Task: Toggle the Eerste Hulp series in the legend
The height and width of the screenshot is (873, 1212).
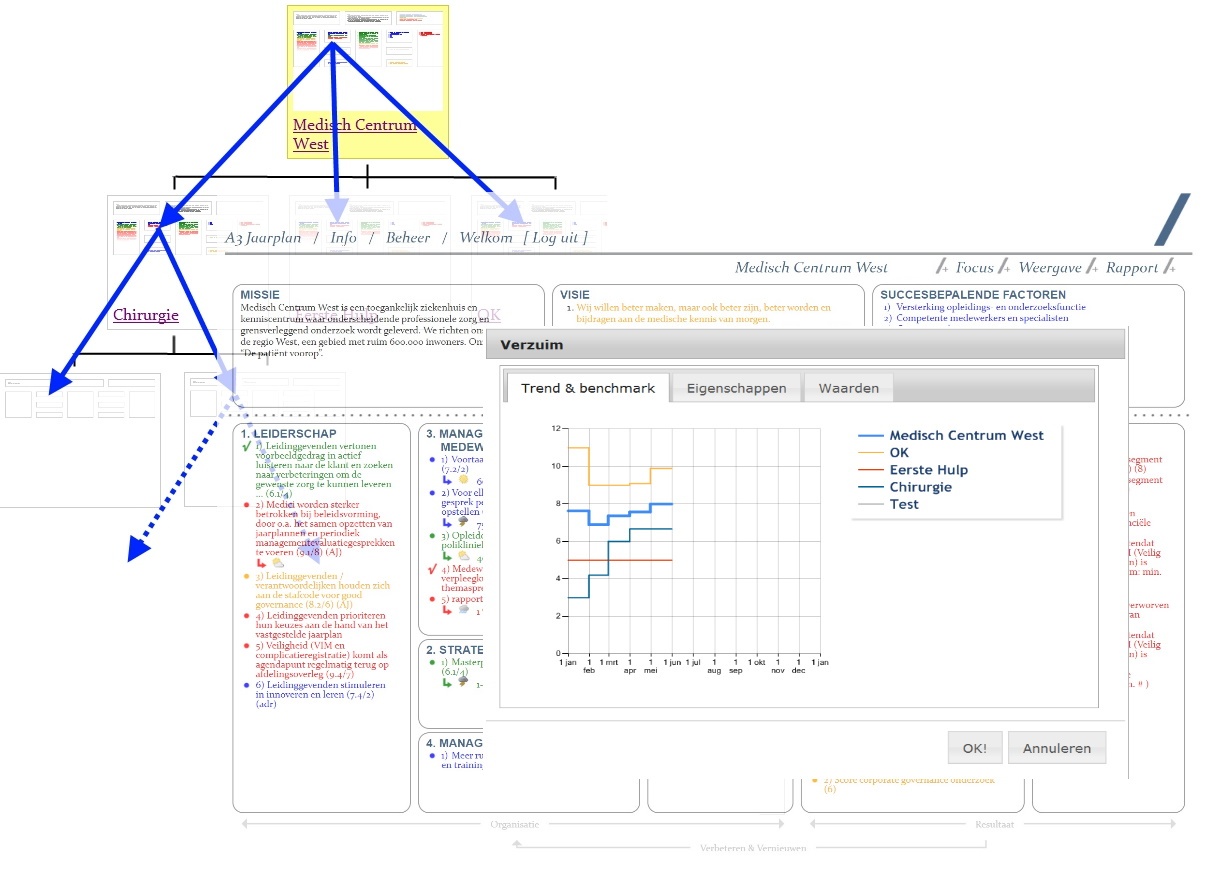Action: tap(928, 470)
